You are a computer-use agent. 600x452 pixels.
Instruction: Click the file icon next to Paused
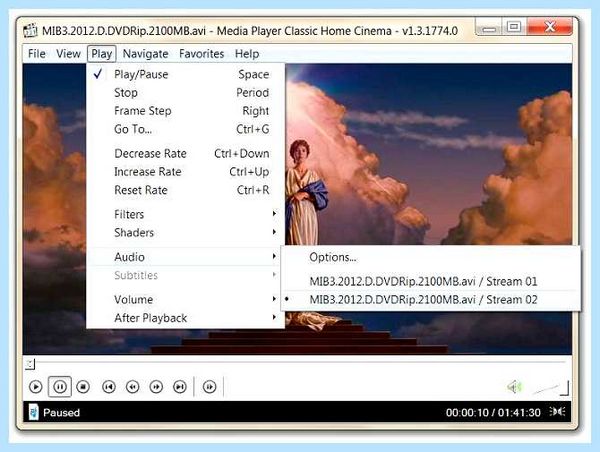(34, 412)
